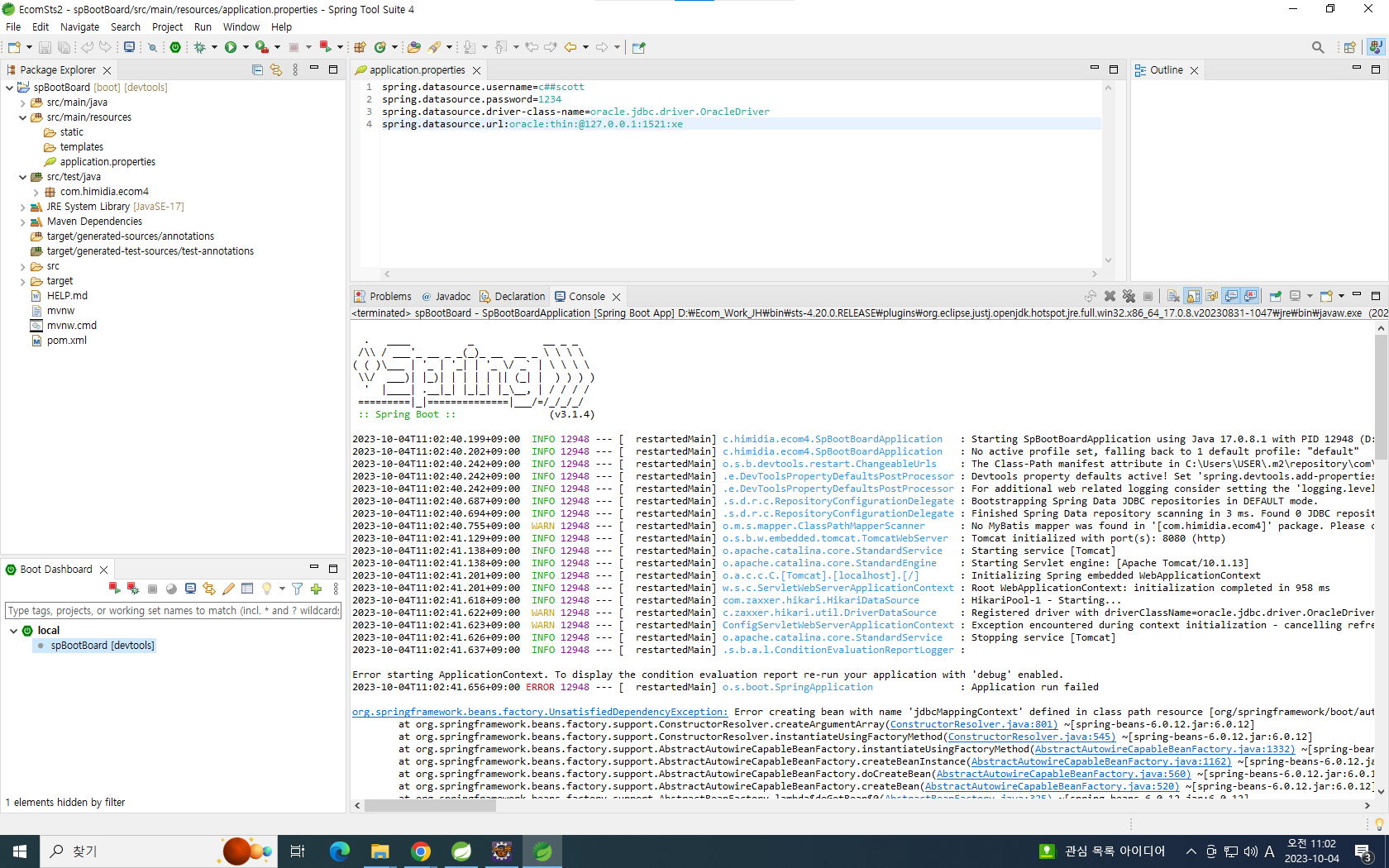Click Open Console icon in Boot Dashboard
The image size is (1389, 868).
pos(190,589)
